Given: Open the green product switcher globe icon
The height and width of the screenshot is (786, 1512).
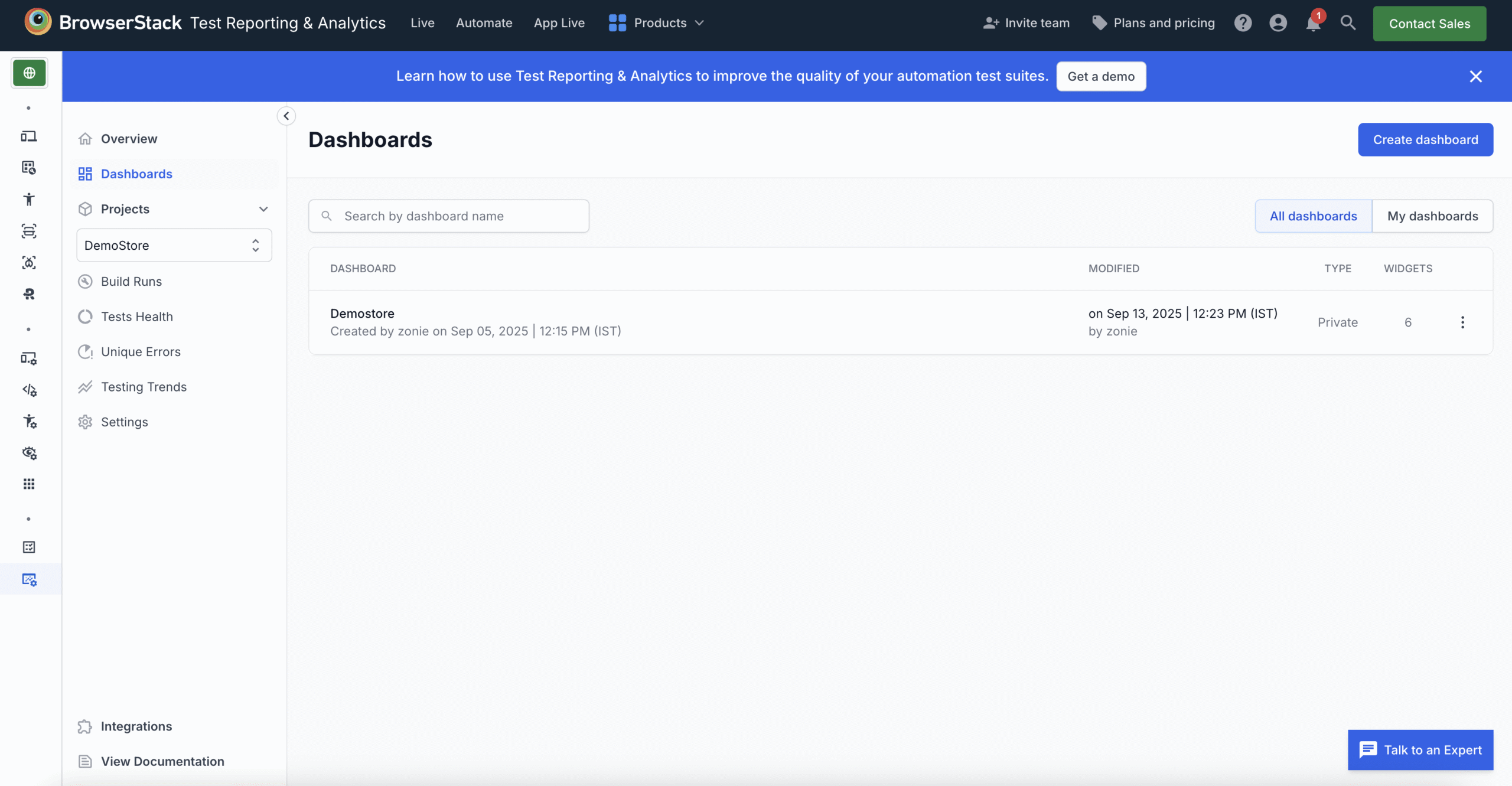Looking at the screenshot, I should coord(29,73).
